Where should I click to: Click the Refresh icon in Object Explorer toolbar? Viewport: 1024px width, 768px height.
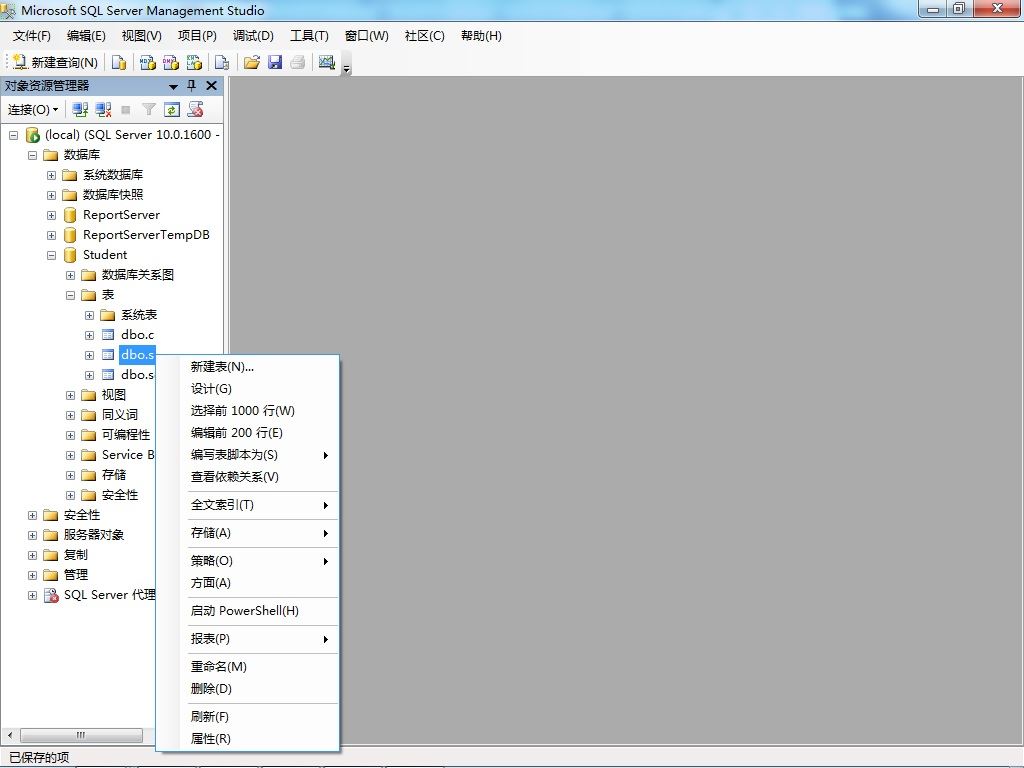point(172,110)
